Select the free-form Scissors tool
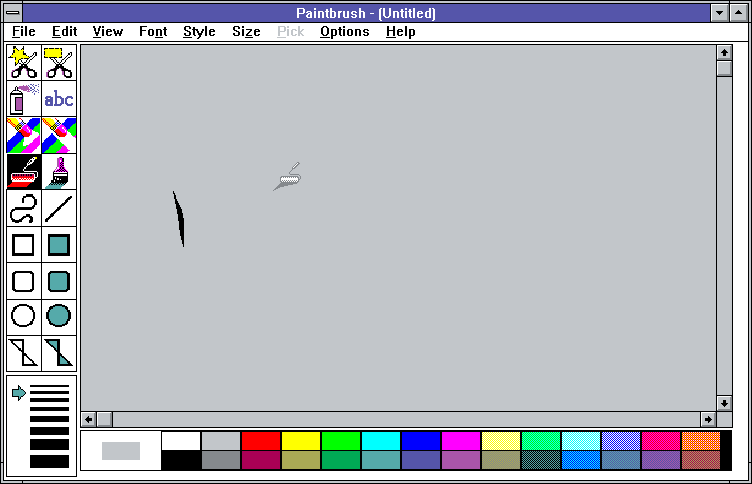The image size is (752, 484). click(24, 62)
